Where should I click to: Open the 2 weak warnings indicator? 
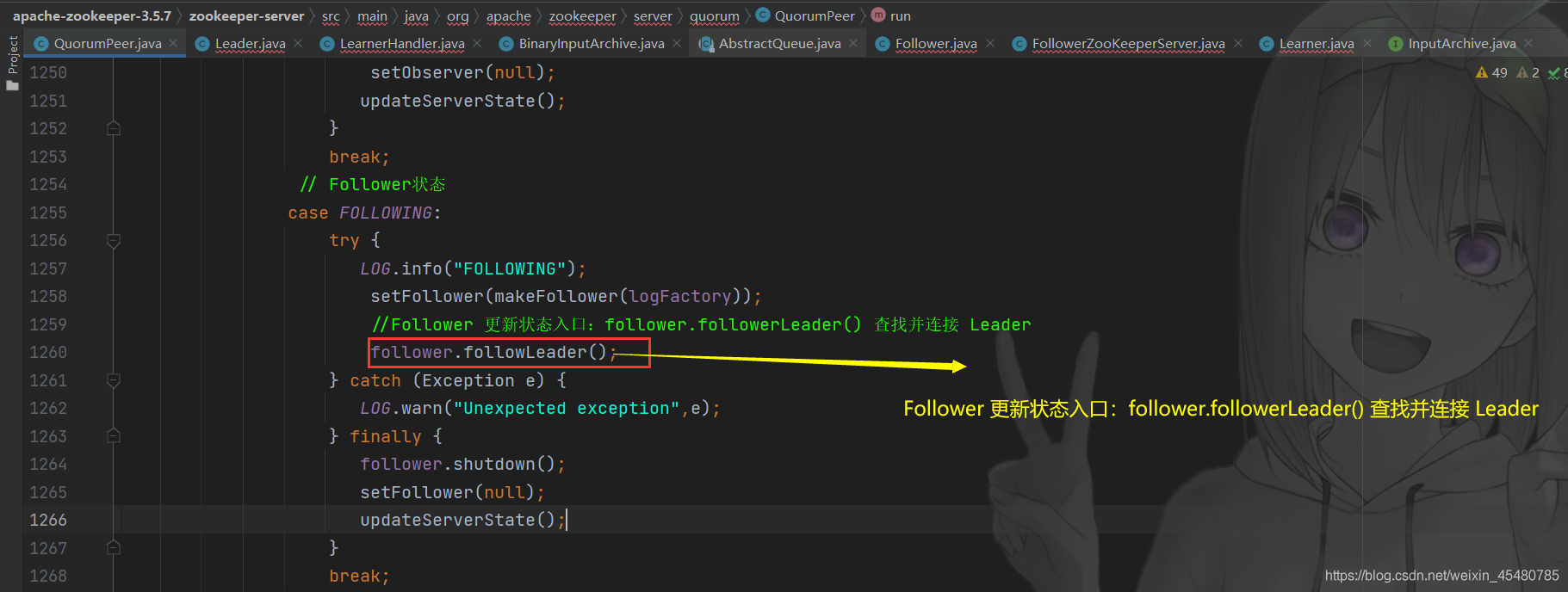1528,72
